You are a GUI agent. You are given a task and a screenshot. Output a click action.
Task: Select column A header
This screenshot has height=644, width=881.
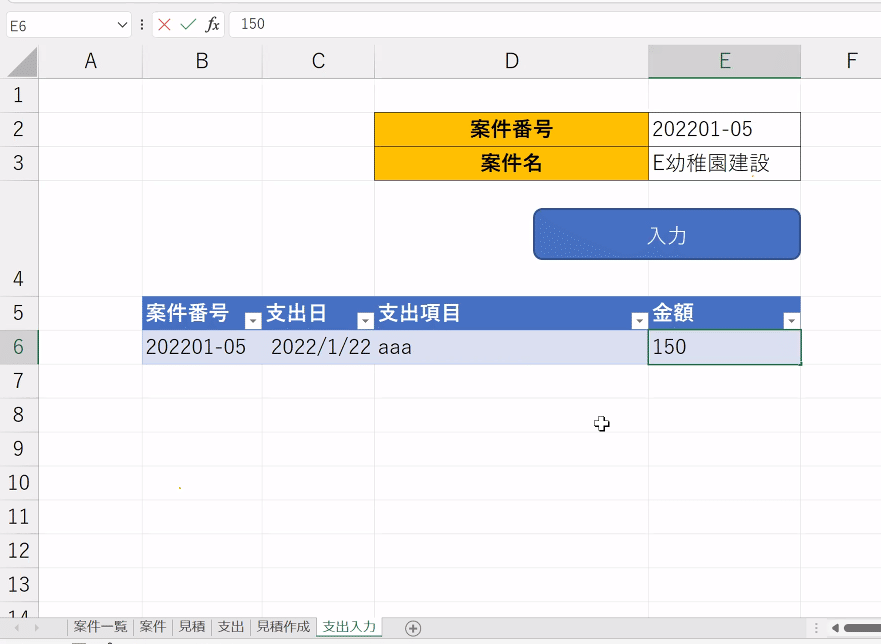(90, 61)
